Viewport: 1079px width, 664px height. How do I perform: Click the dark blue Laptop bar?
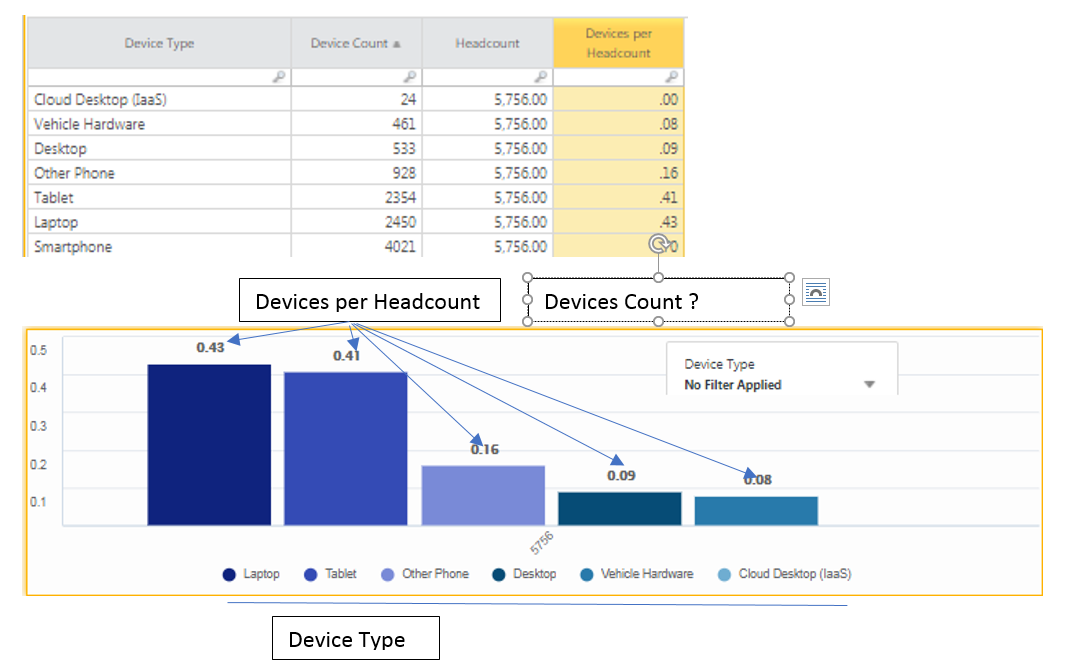point(209,445)
